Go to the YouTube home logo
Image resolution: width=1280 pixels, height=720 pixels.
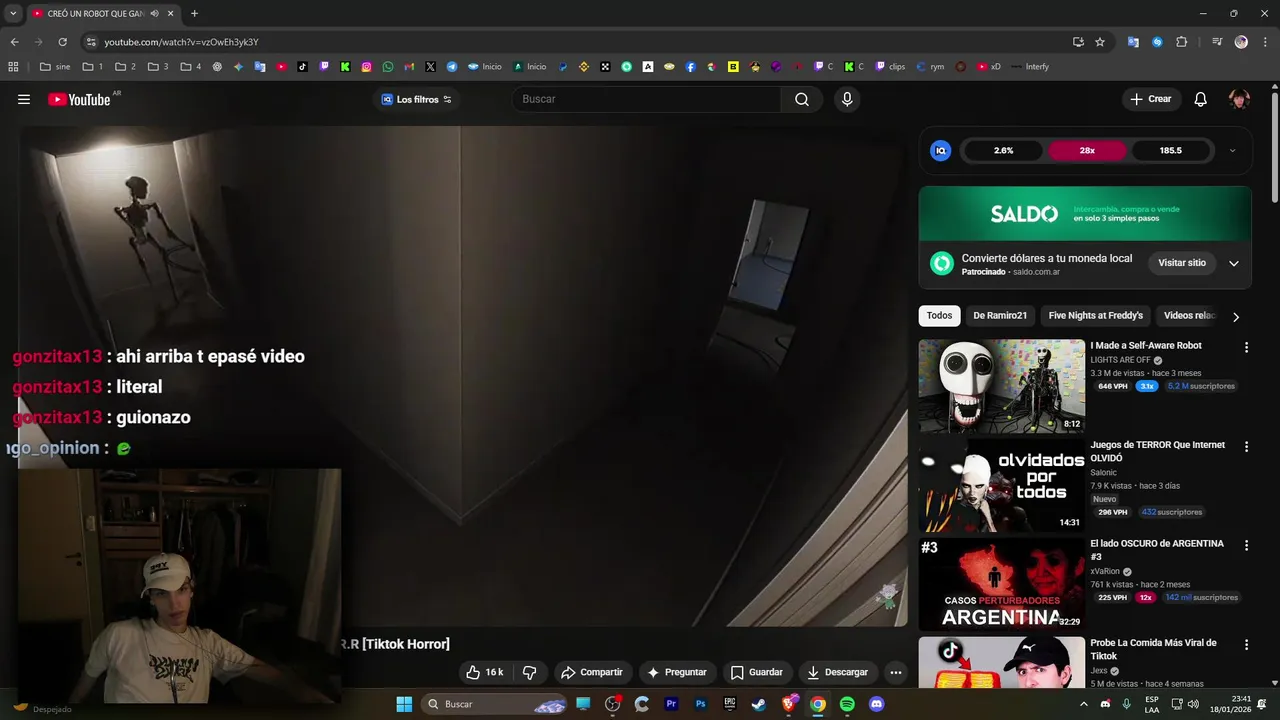[79, 99]
